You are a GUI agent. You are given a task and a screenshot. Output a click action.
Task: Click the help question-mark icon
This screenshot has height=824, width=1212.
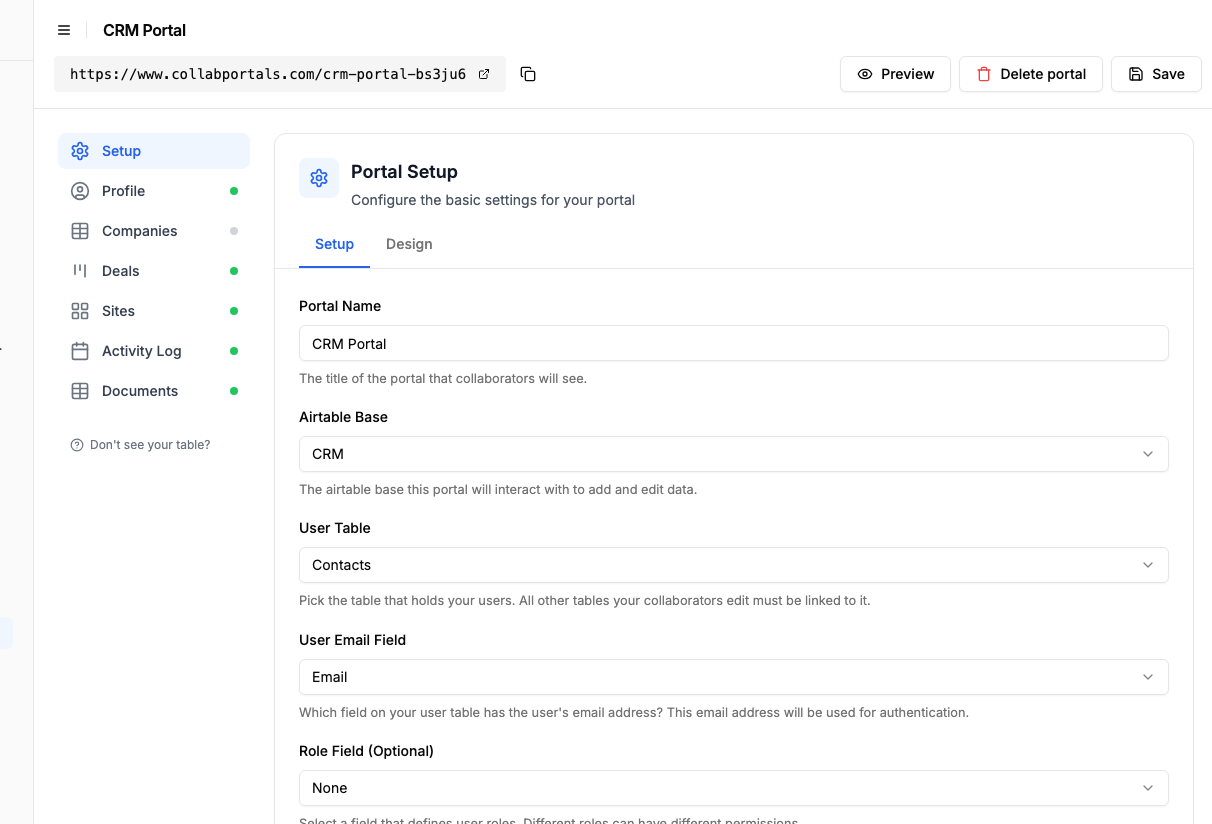pos(77,445)
